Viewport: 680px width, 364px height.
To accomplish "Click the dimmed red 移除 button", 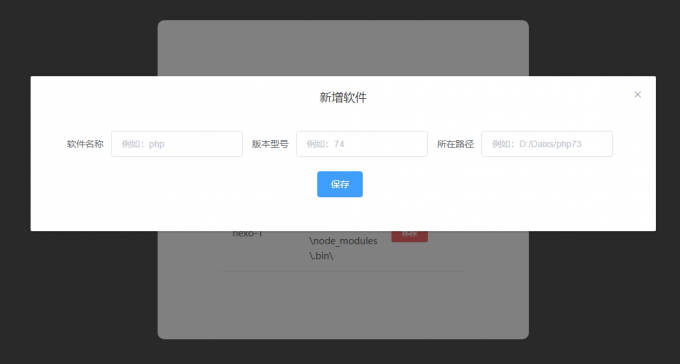I will tap(409, 236).
